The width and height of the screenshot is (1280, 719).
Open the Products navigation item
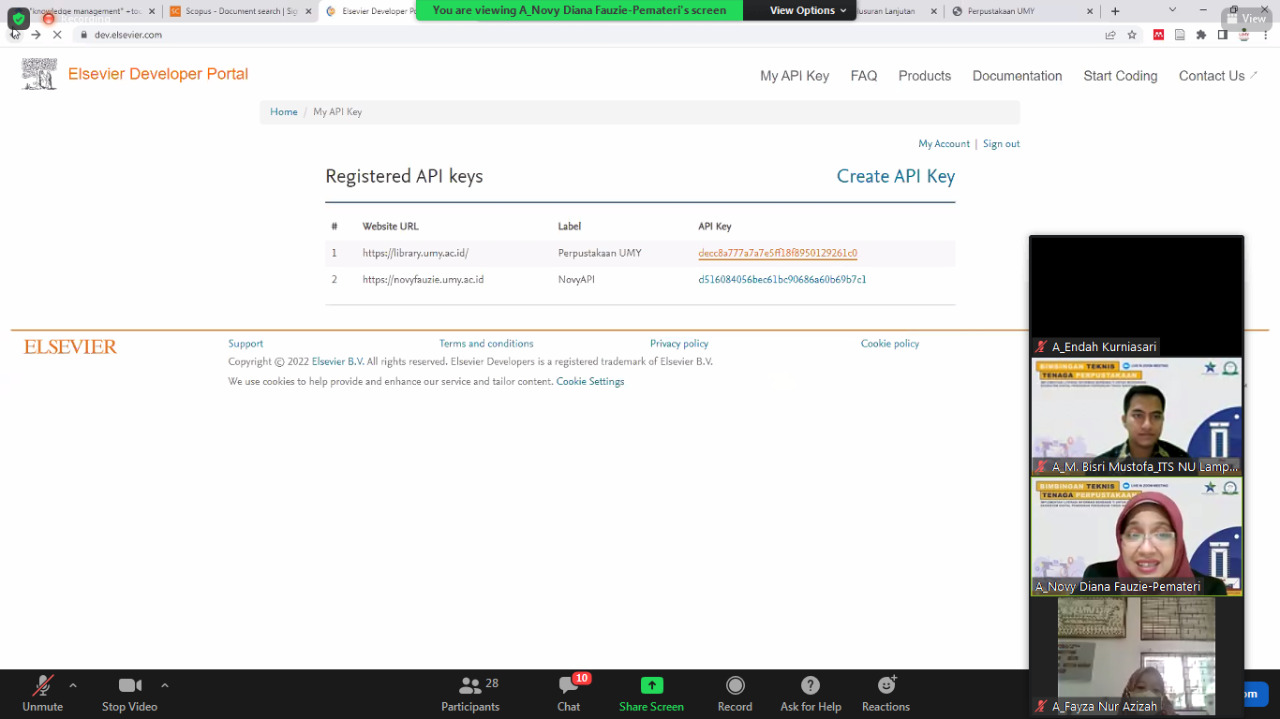(x=924, y=76)
